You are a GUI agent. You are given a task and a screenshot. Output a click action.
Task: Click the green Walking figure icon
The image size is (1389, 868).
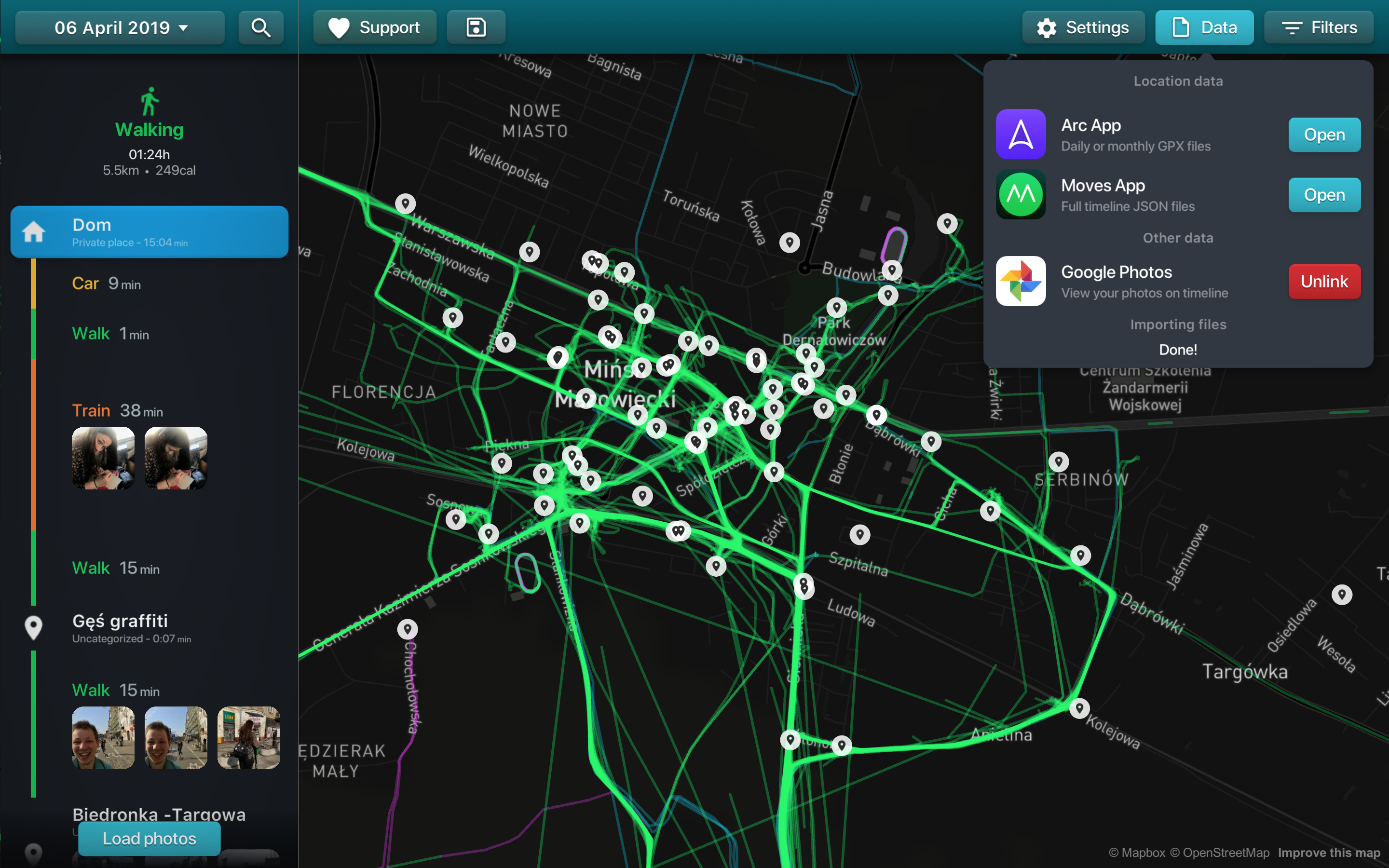click(x=149, y=102)
